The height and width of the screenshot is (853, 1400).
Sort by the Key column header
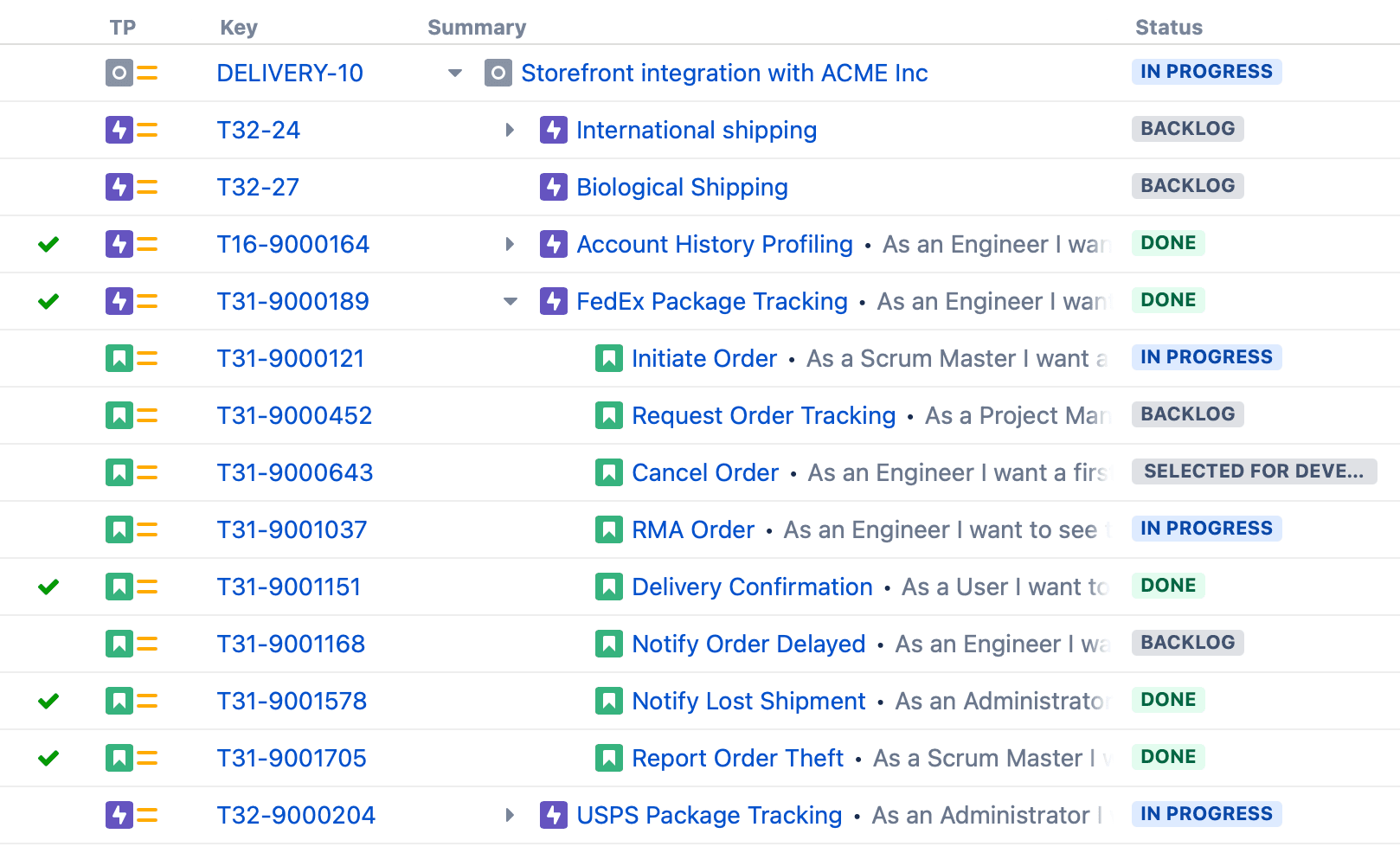pyautogui.click(x=239, y=28)
